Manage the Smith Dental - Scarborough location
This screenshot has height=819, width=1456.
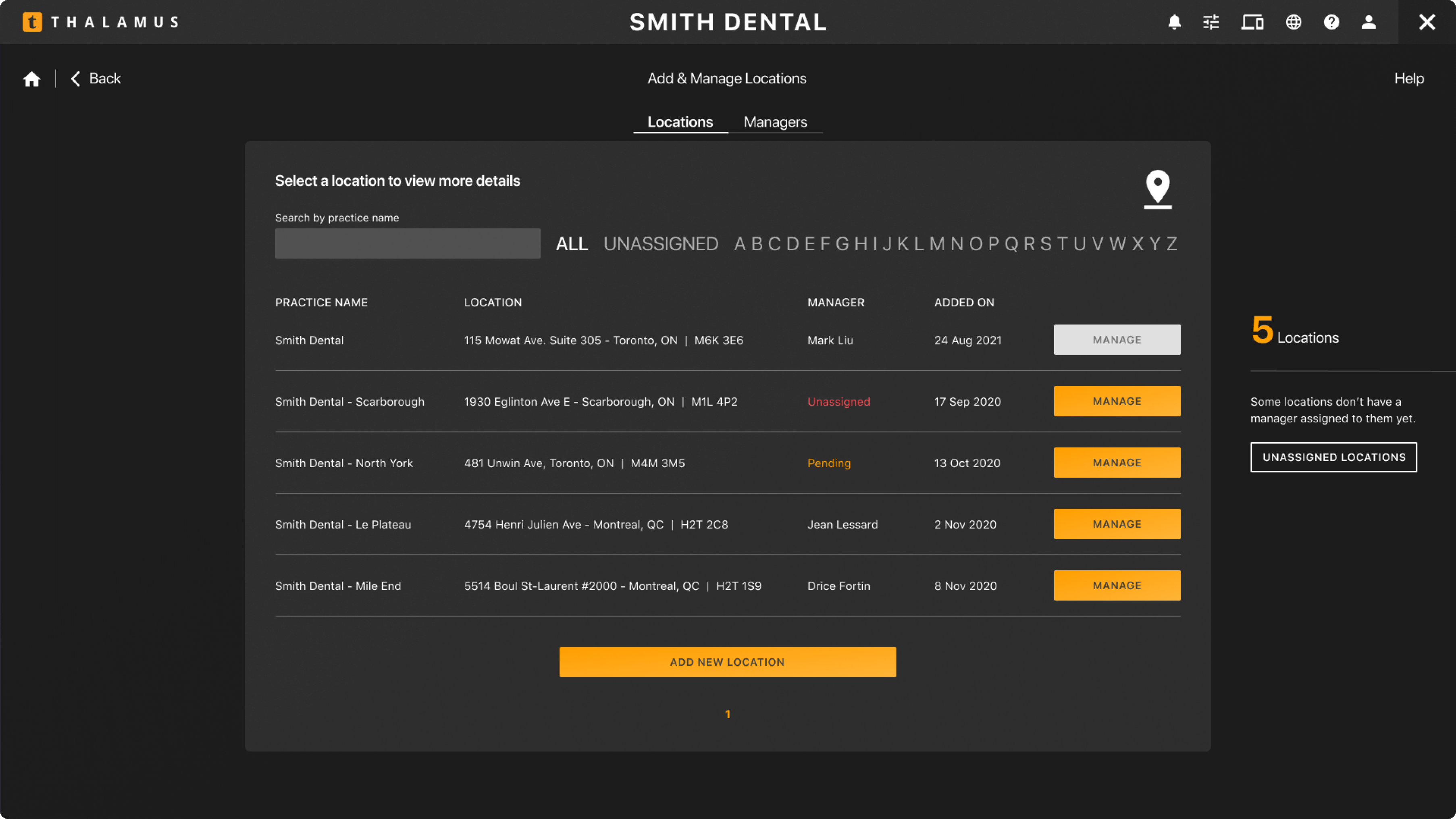click(1117, 401)
